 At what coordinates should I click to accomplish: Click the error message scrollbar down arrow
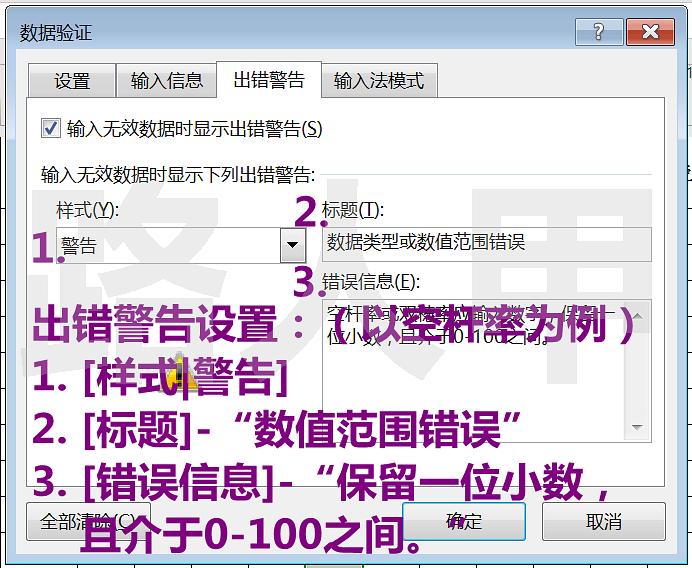click(x=637, y=427)
